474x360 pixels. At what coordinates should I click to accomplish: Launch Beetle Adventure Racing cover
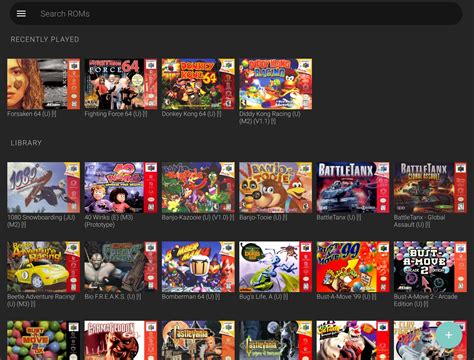[x=43, y=267]
